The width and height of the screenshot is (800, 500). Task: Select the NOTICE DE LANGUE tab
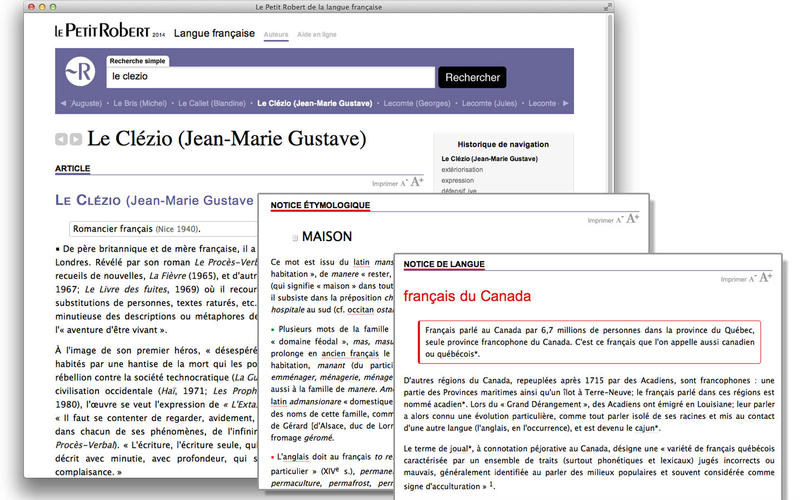(x=444, y=264)
